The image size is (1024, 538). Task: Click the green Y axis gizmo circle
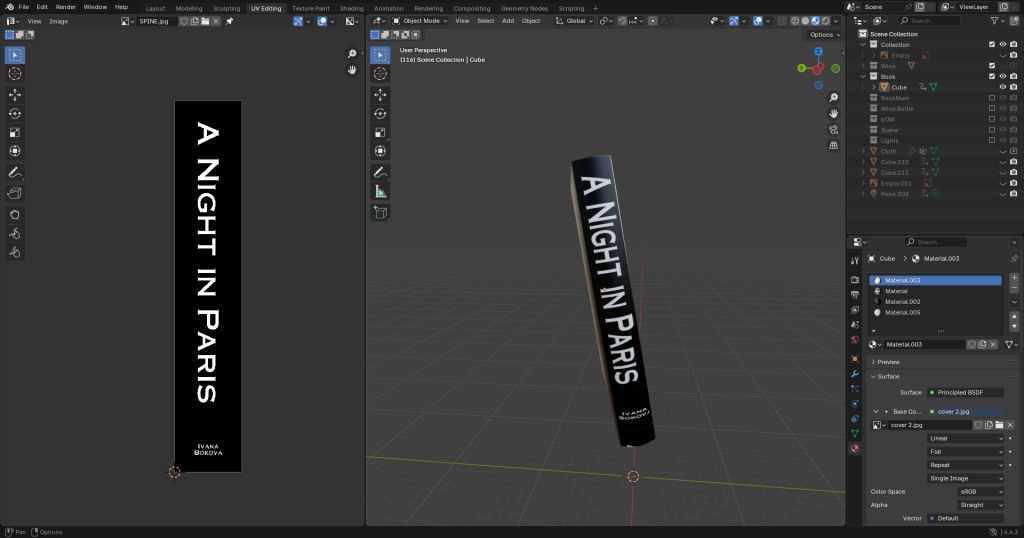(802, 68)
